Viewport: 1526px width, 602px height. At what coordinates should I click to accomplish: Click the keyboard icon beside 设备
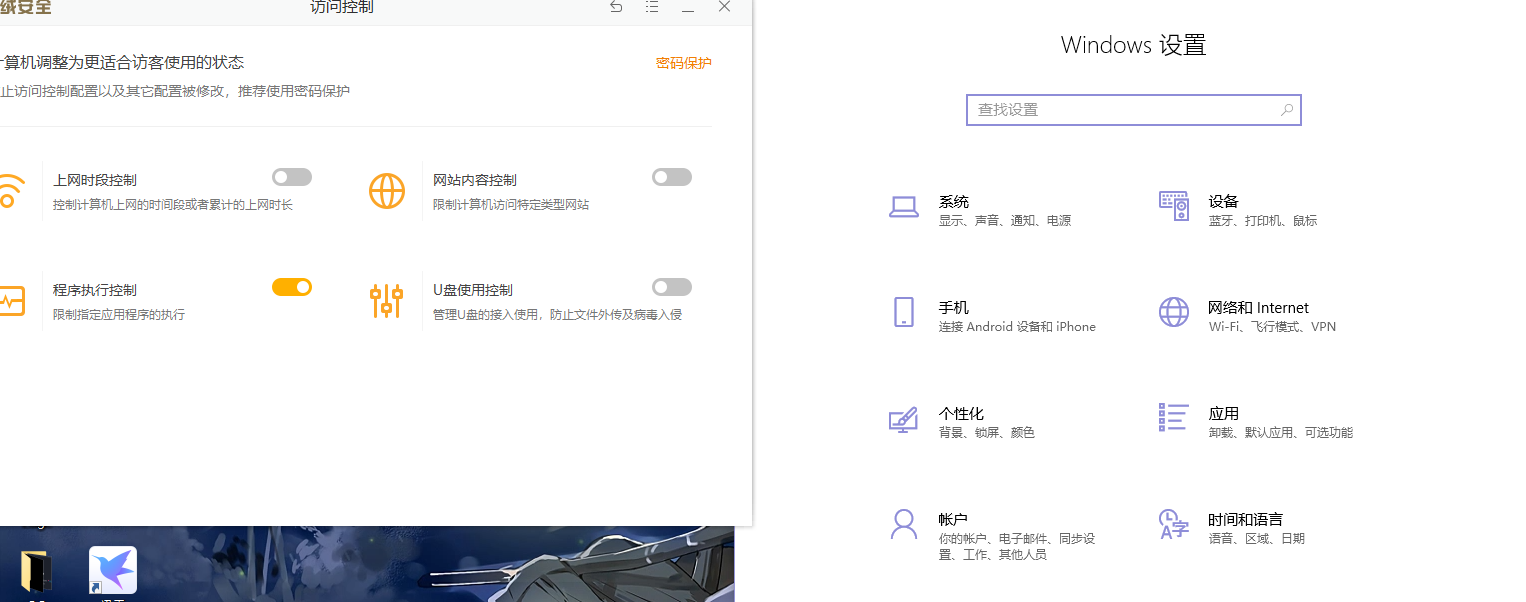point(1173,206)
